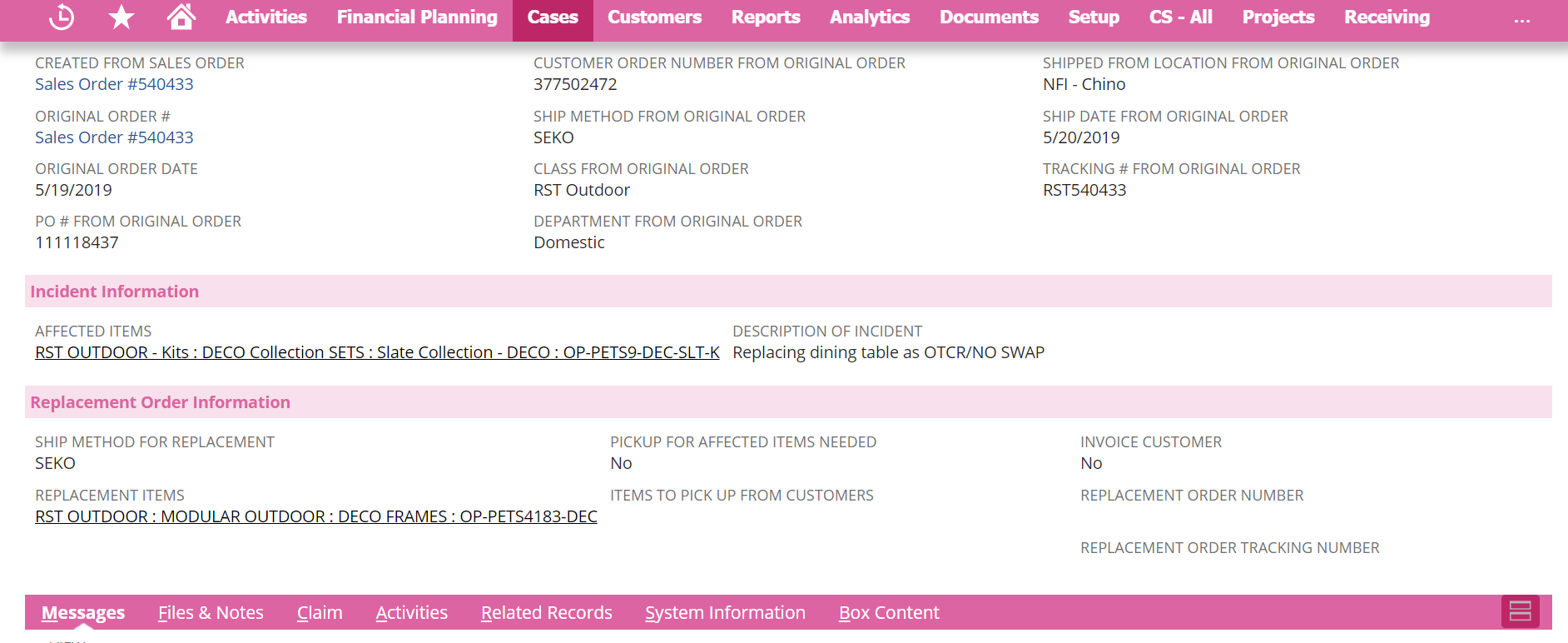Go to the Home icon
Image resolution: width=1568 pixels, height=643 pixels.
pos(181,17)
